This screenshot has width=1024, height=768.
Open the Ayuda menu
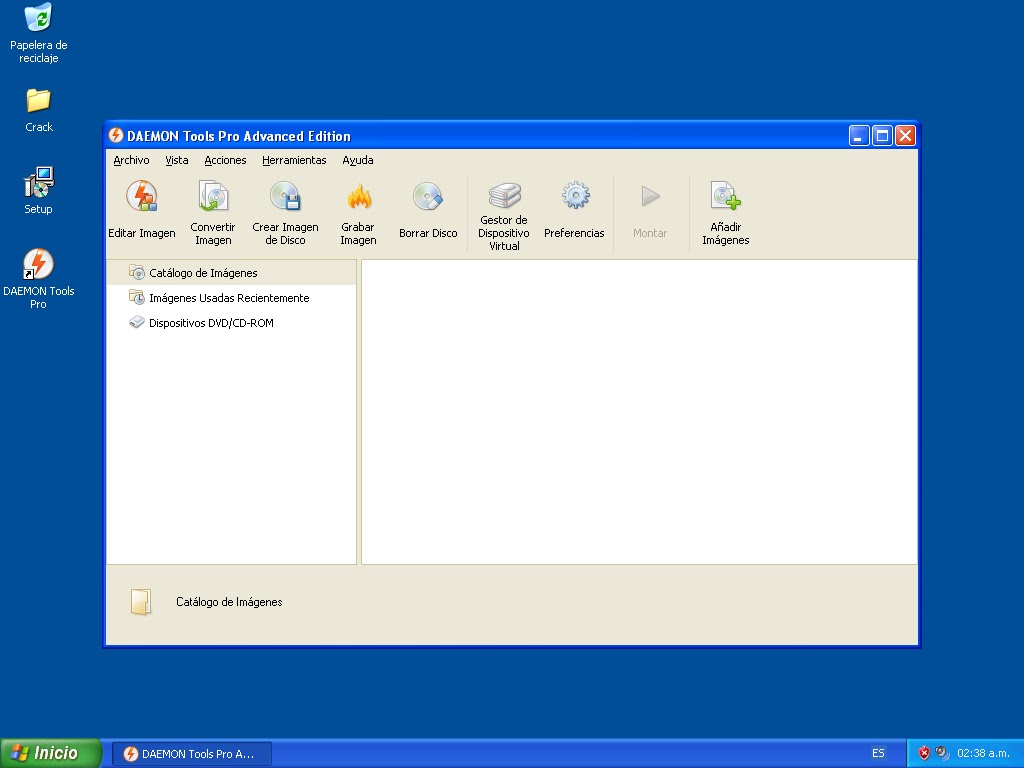point(358,160)
